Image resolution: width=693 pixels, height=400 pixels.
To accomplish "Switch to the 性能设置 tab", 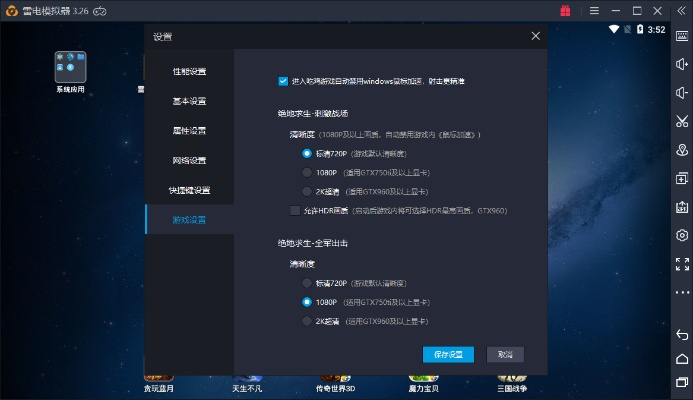I will click(189, 71).
